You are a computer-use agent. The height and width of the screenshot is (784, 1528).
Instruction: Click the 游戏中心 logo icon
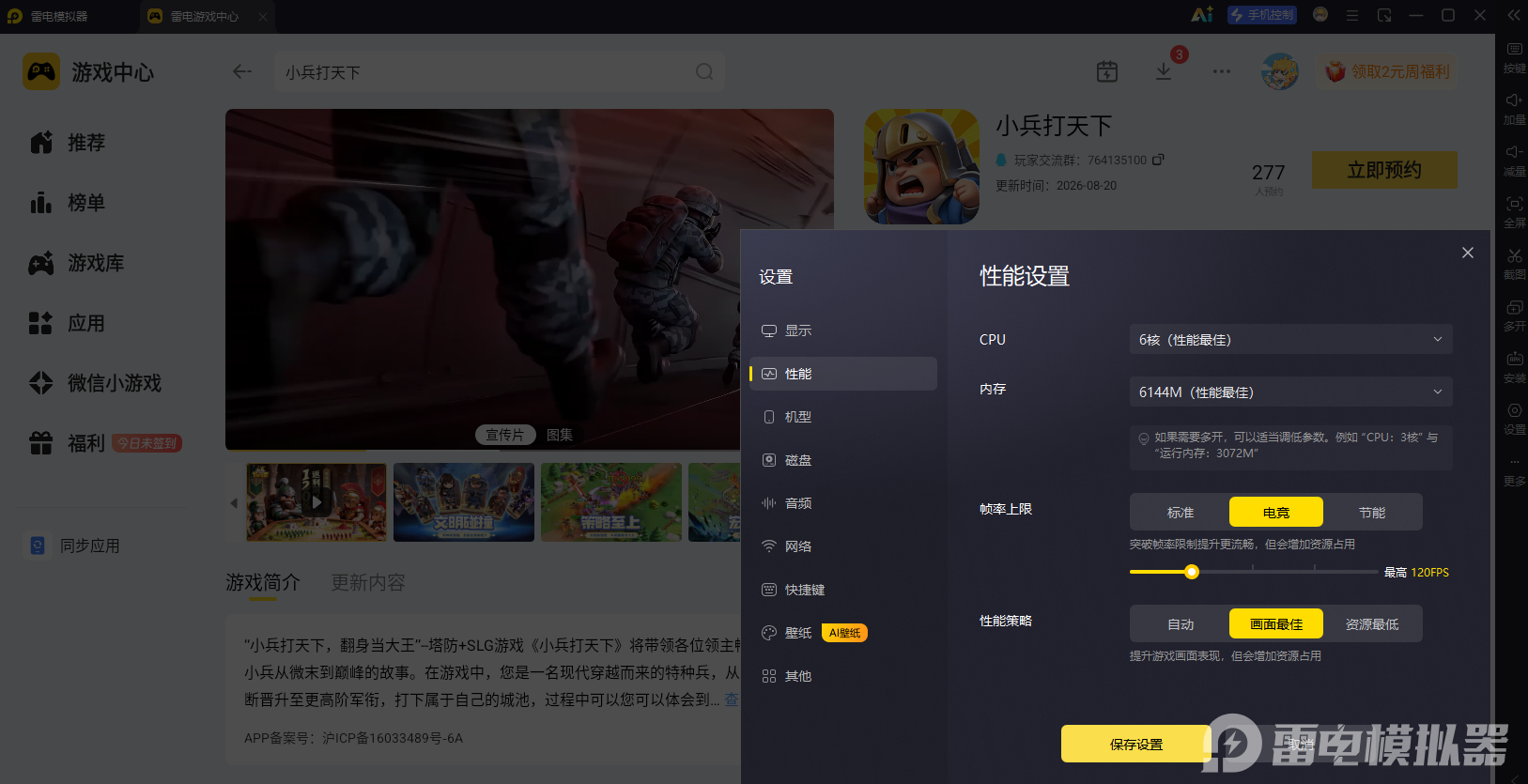[x=41, y=71]
